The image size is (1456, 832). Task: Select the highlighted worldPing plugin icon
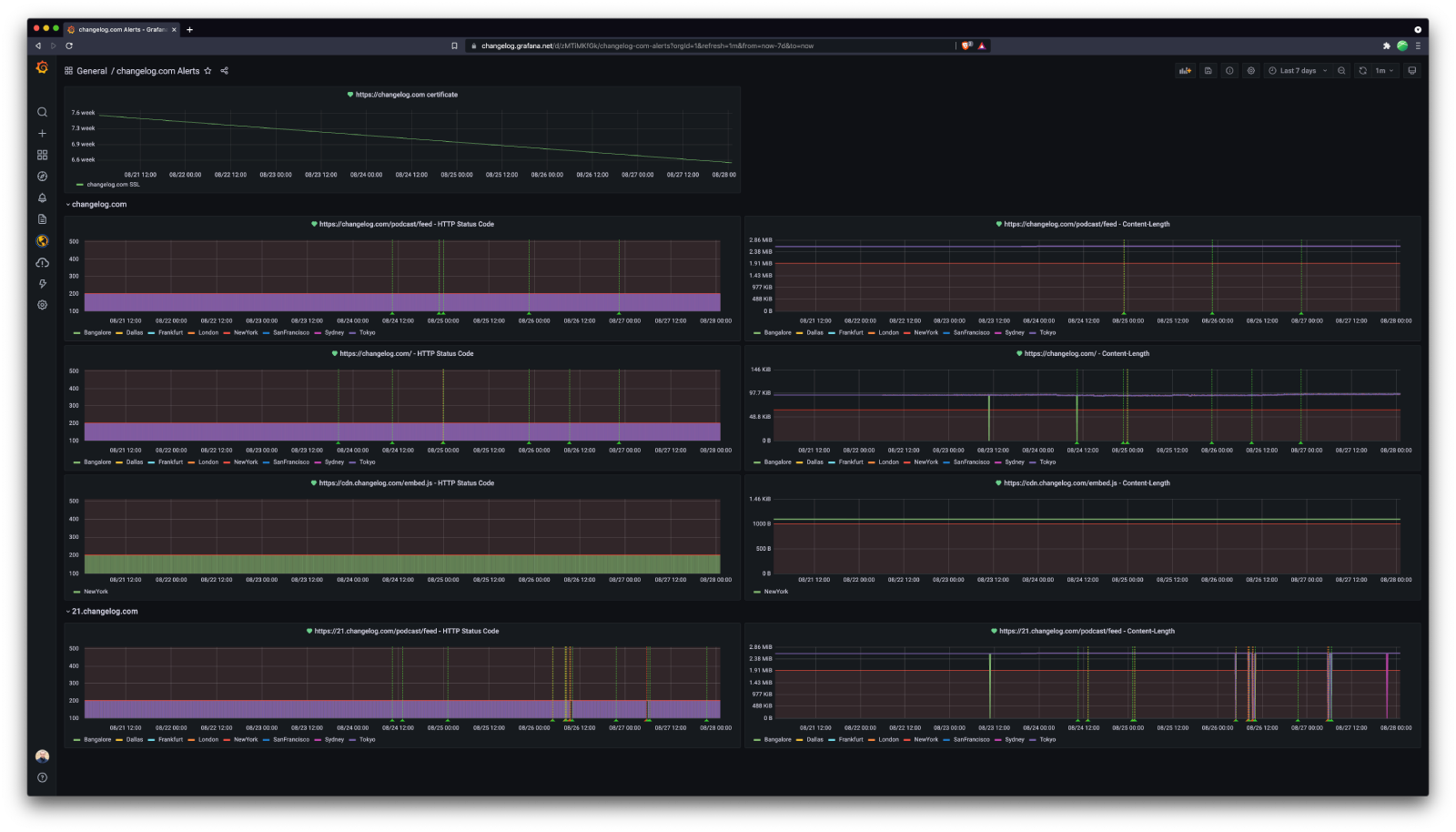(x=42, y=241)
